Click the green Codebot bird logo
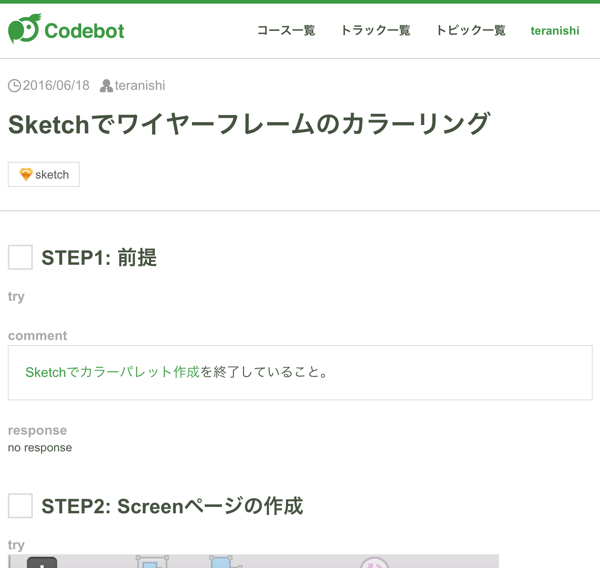The height and width of the screenshot is (568, 600). point(23,30)
